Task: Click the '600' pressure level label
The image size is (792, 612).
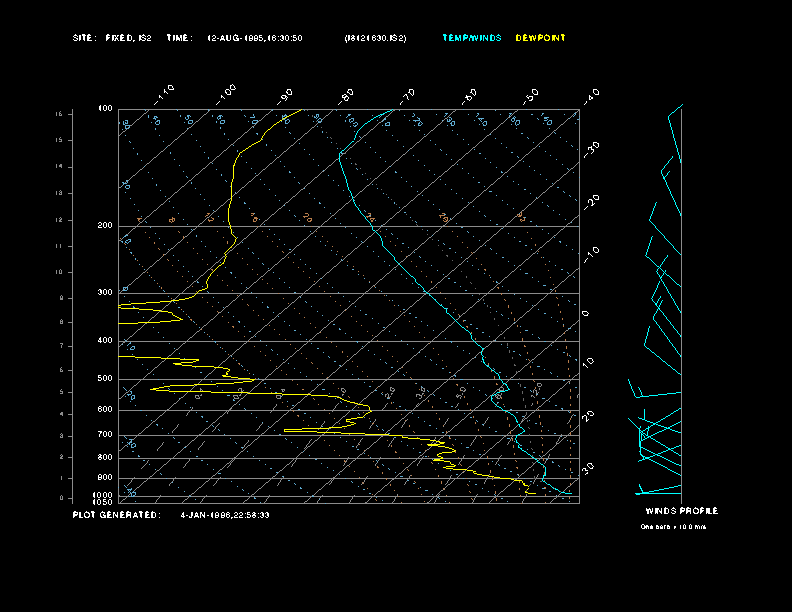Action: (105, 410)
